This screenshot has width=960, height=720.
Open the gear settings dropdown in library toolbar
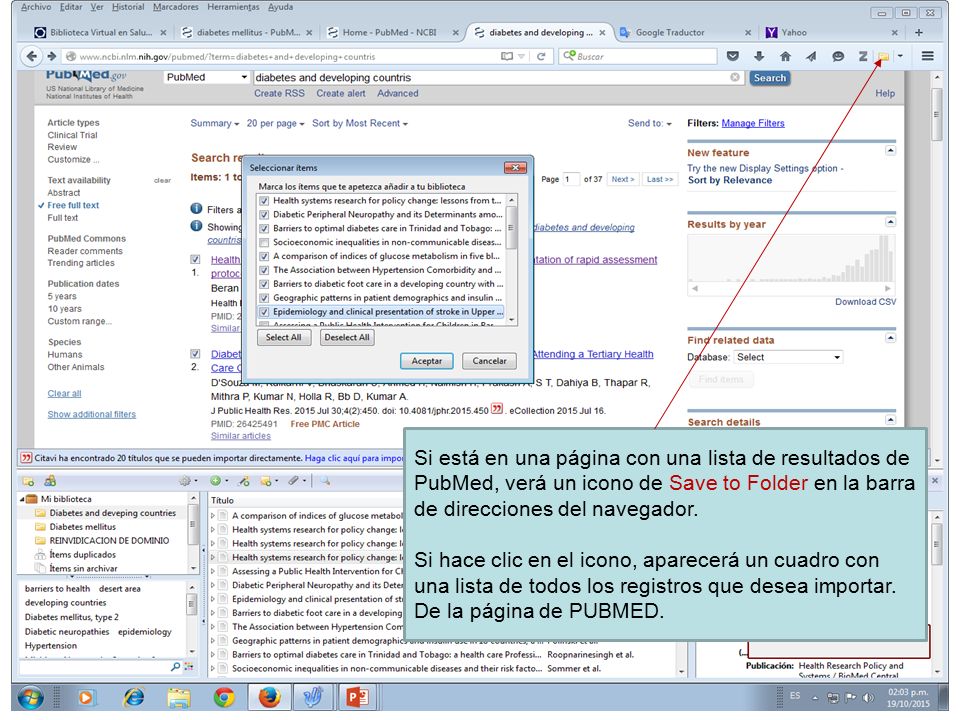pos(187,481)
